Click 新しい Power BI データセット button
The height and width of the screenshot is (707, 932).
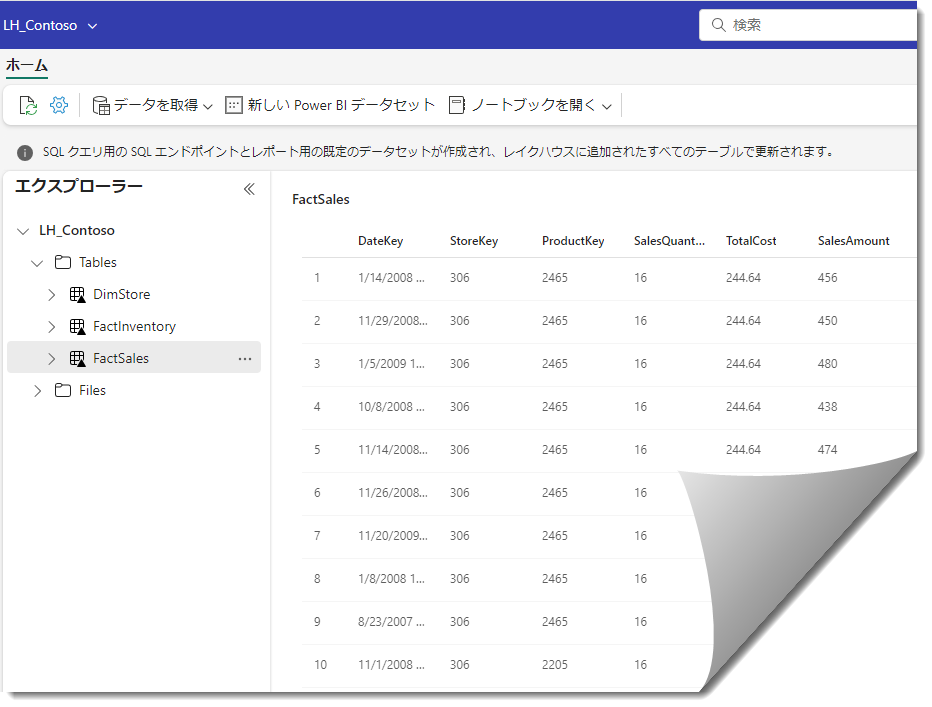(x=330, y=105)
